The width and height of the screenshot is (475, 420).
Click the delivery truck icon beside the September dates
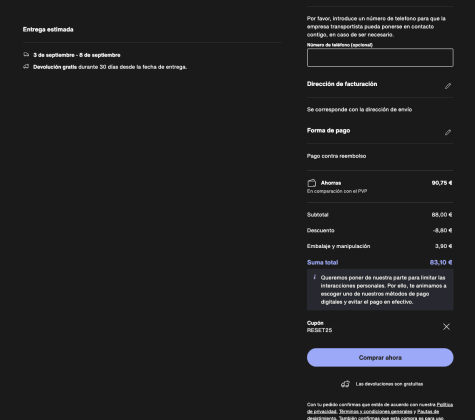26,54
